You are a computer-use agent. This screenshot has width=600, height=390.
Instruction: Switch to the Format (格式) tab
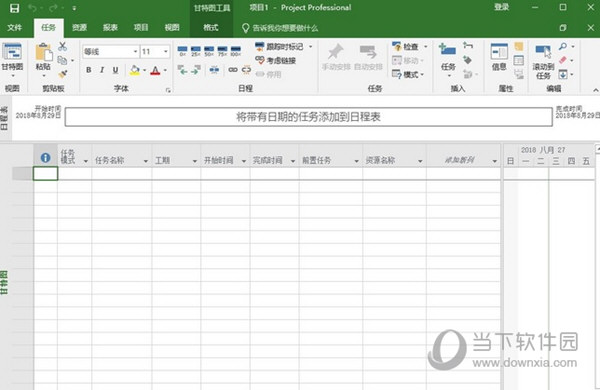[x=210, y=28]
